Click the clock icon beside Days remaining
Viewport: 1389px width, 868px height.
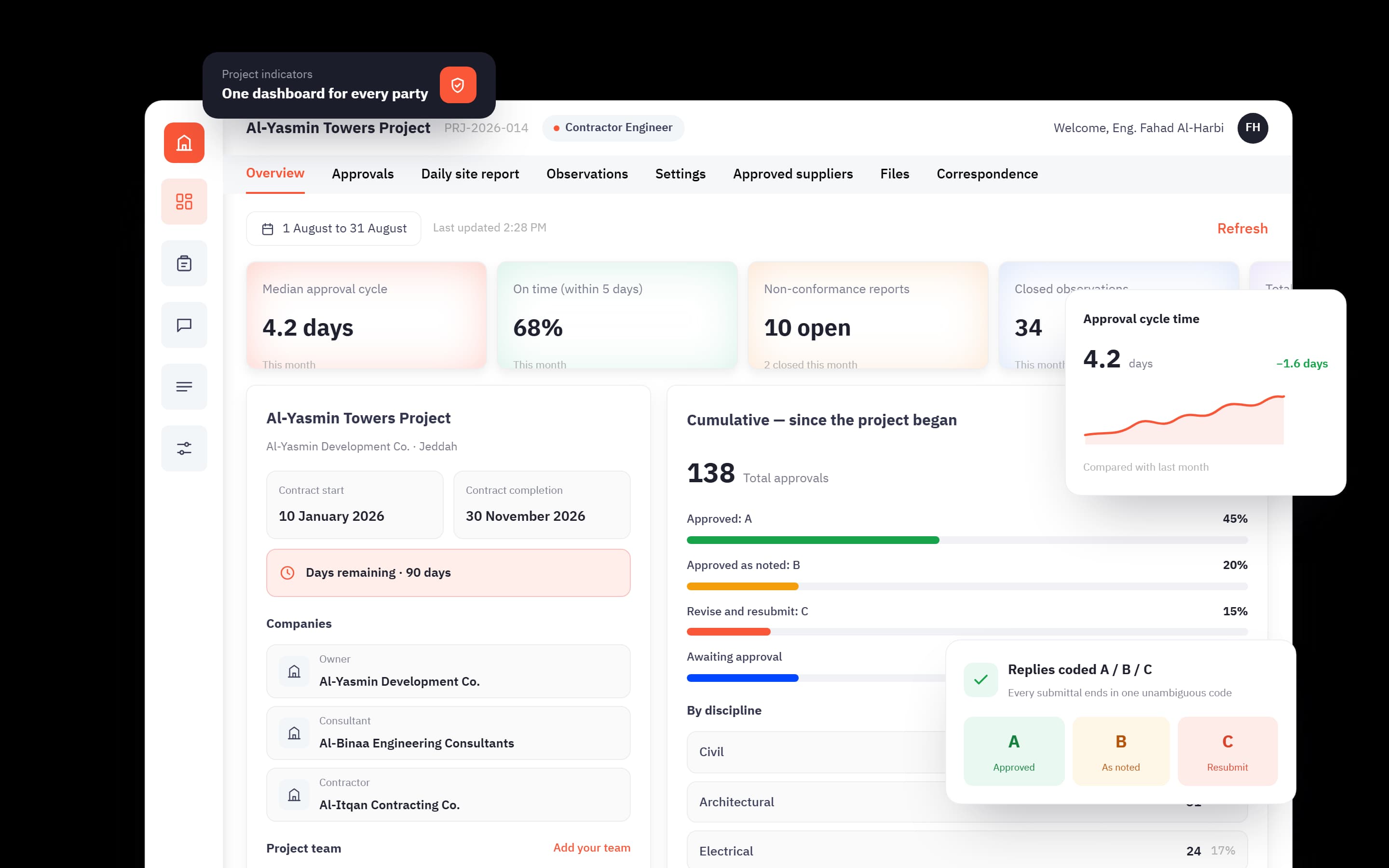click(287, 572)
